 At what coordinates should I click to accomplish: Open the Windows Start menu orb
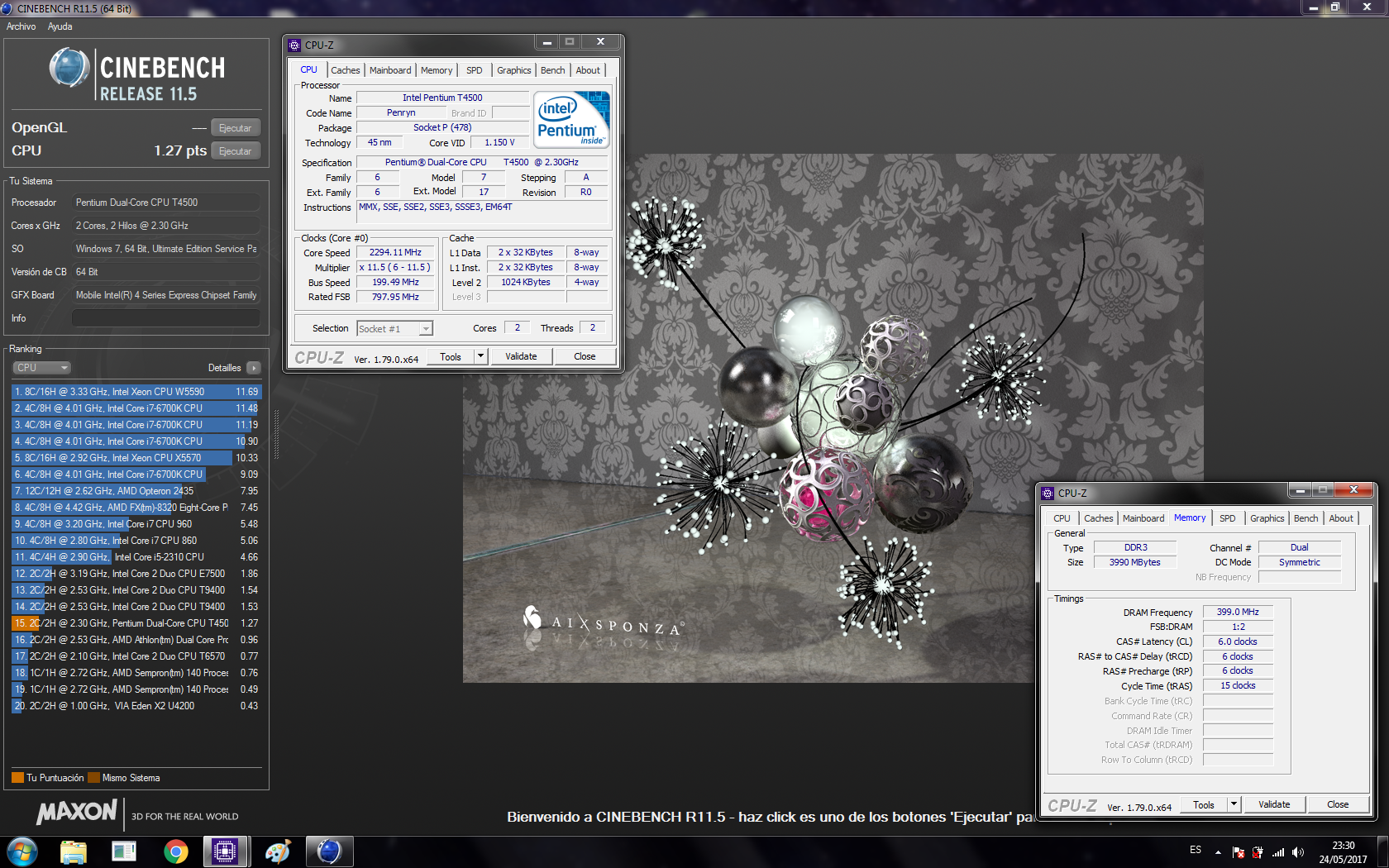(x=21, y=851)
